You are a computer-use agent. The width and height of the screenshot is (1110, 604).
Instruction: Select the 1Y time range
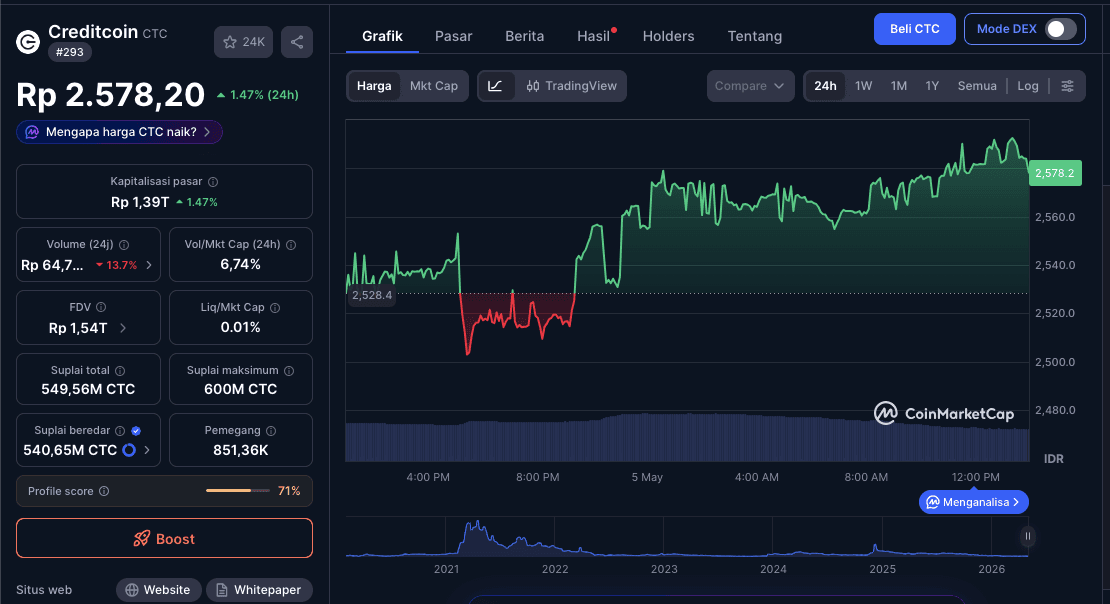tap(932, 86)
